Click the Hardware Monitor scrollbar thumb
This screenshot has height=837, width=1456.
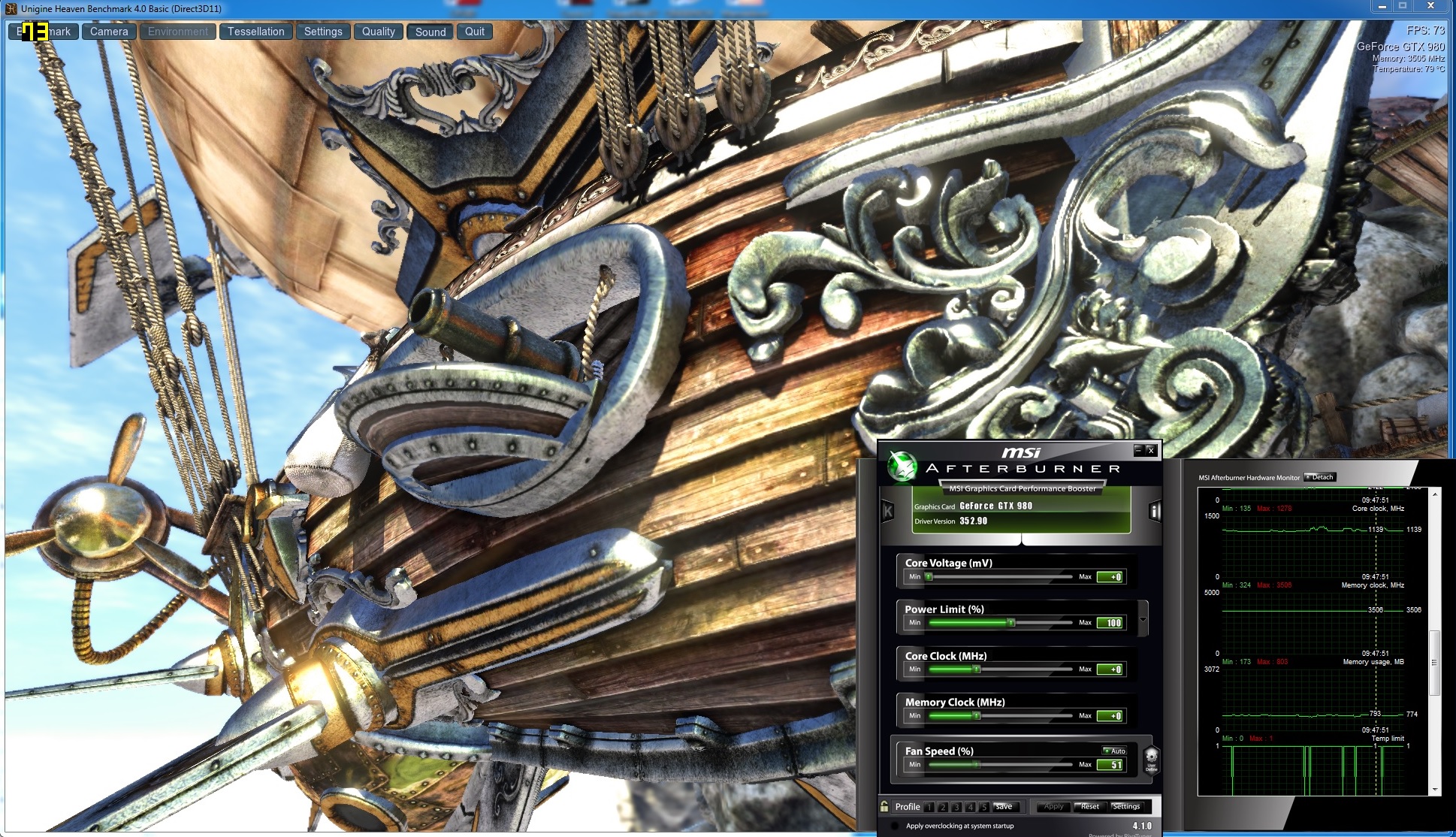click(1435, 663)
